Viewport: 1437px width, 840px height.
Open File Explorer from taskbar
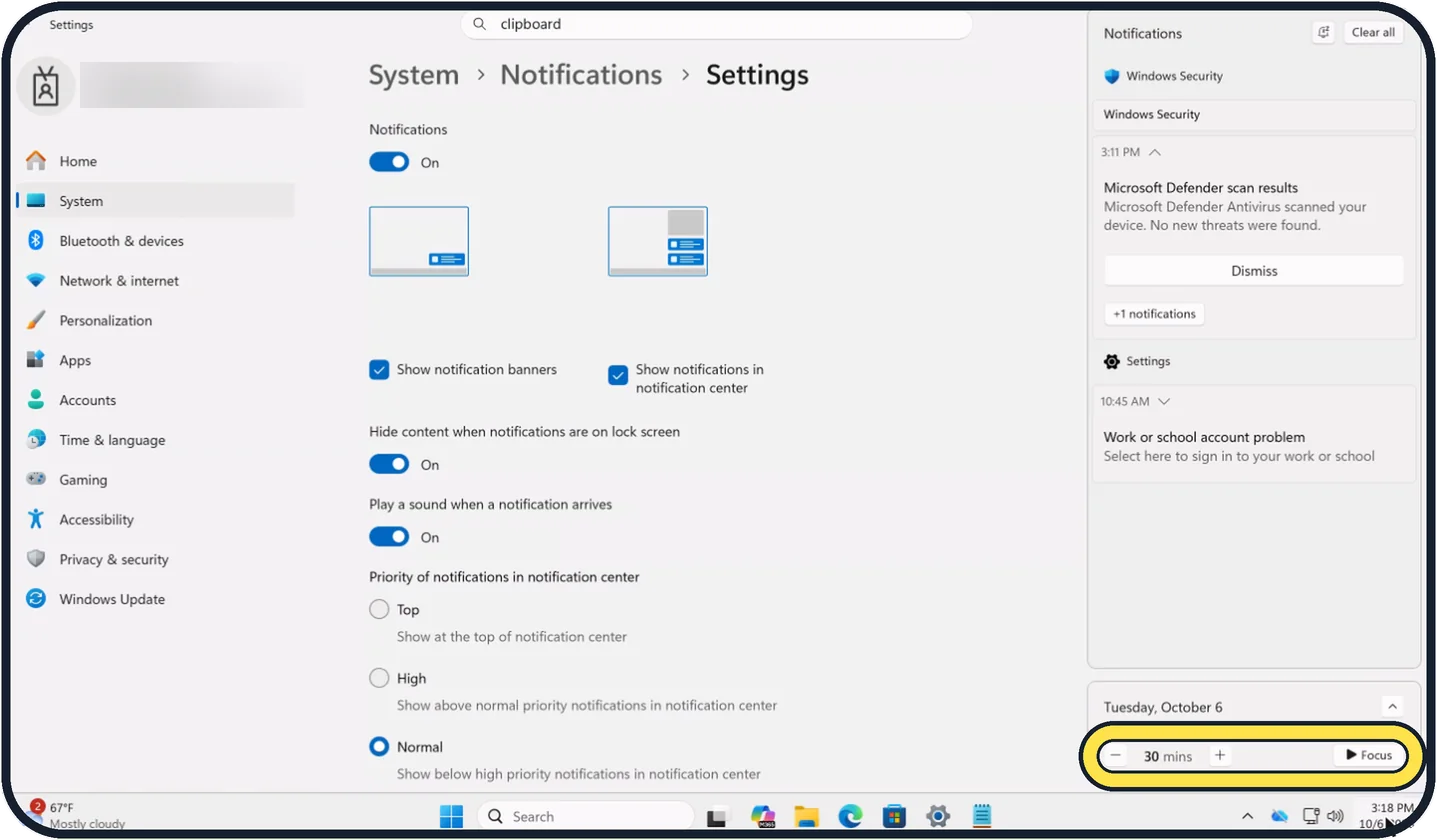(807, 817)
